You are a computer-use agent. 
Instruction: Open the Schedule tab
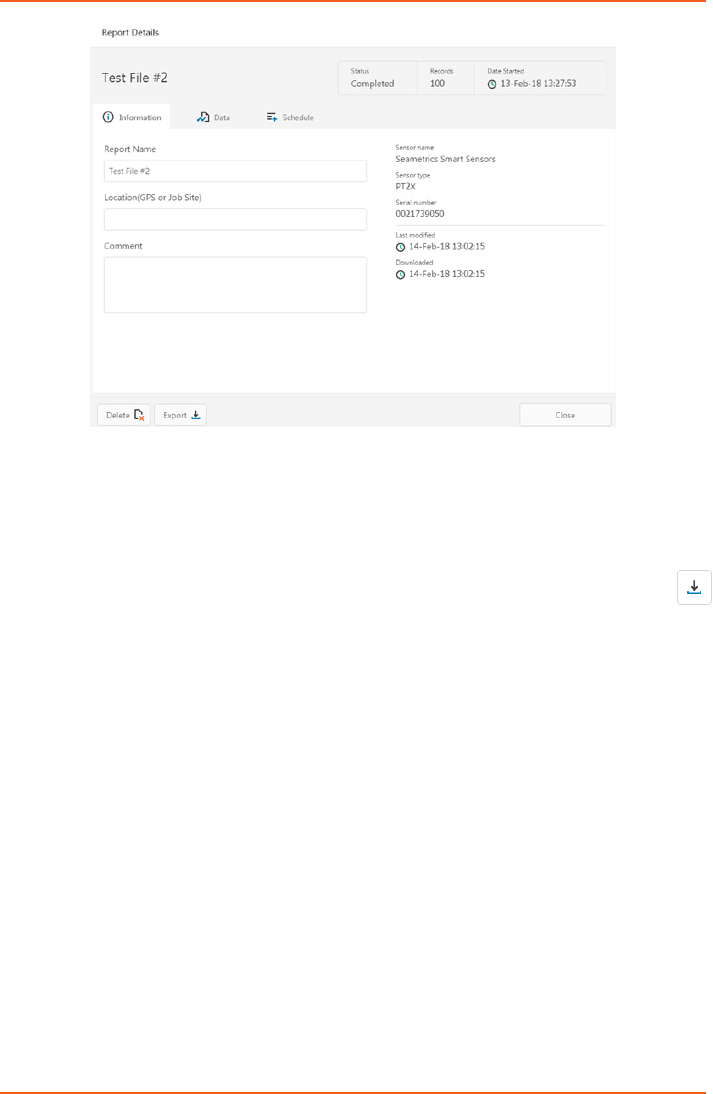(290, 117)
